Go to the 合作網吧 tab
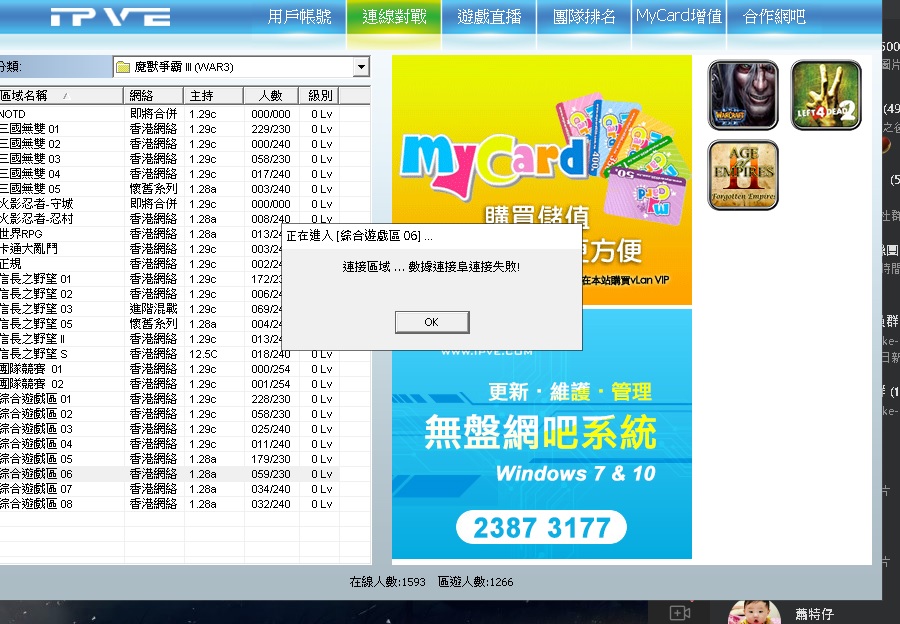The height and width of the screenshot is (624, 900). tap(774, 17)
